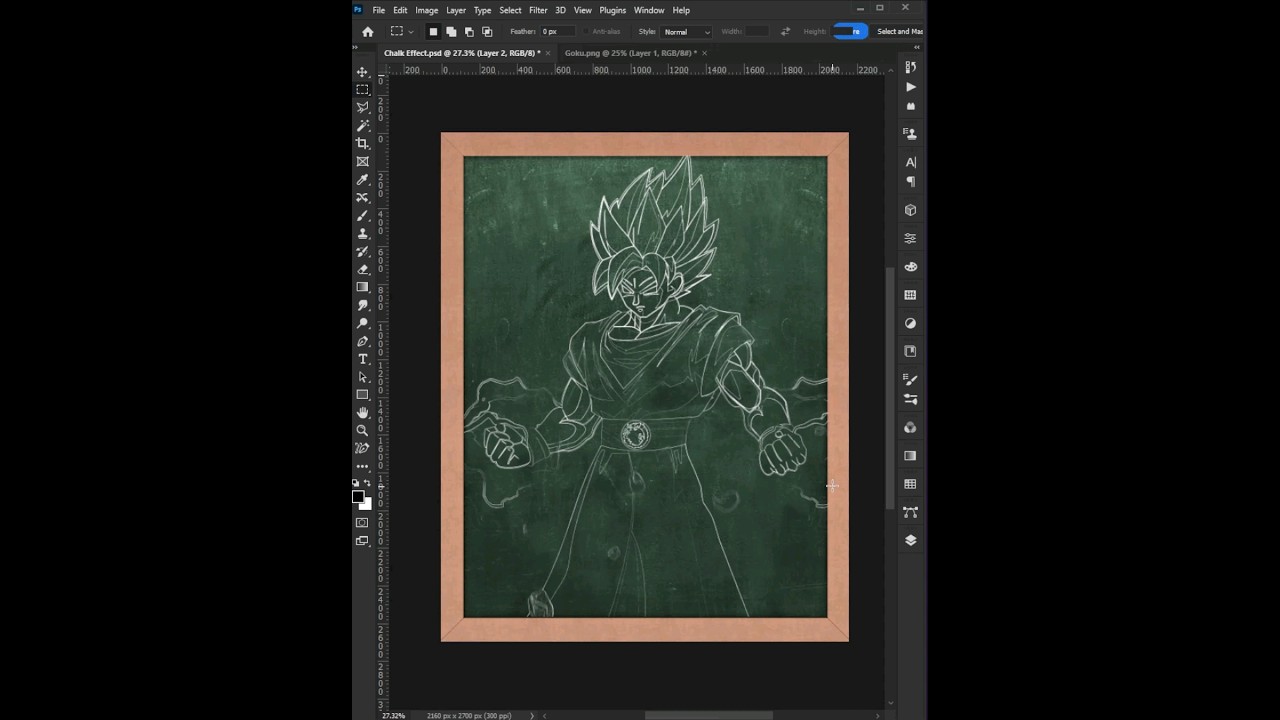Open the 3D panel cube icon
Image resolution: width=1280 pixels, height=720 pixels.
pyautogui.click(x=910, y=210)
